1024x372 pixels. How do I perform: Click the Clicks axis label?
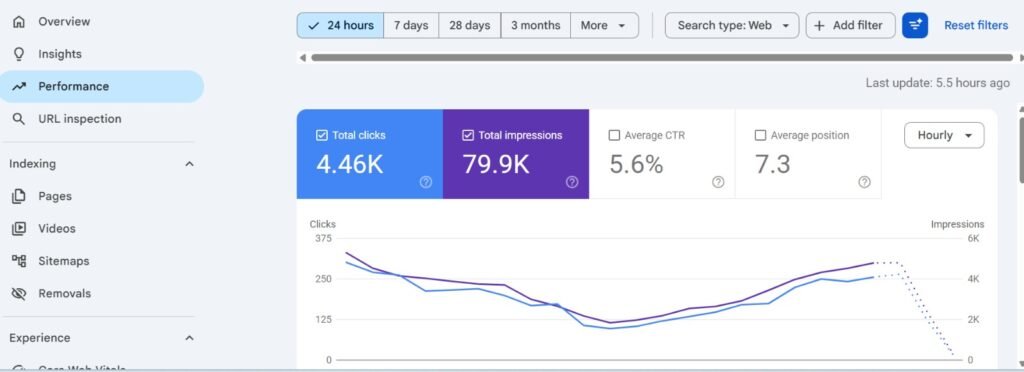point(323,224)
